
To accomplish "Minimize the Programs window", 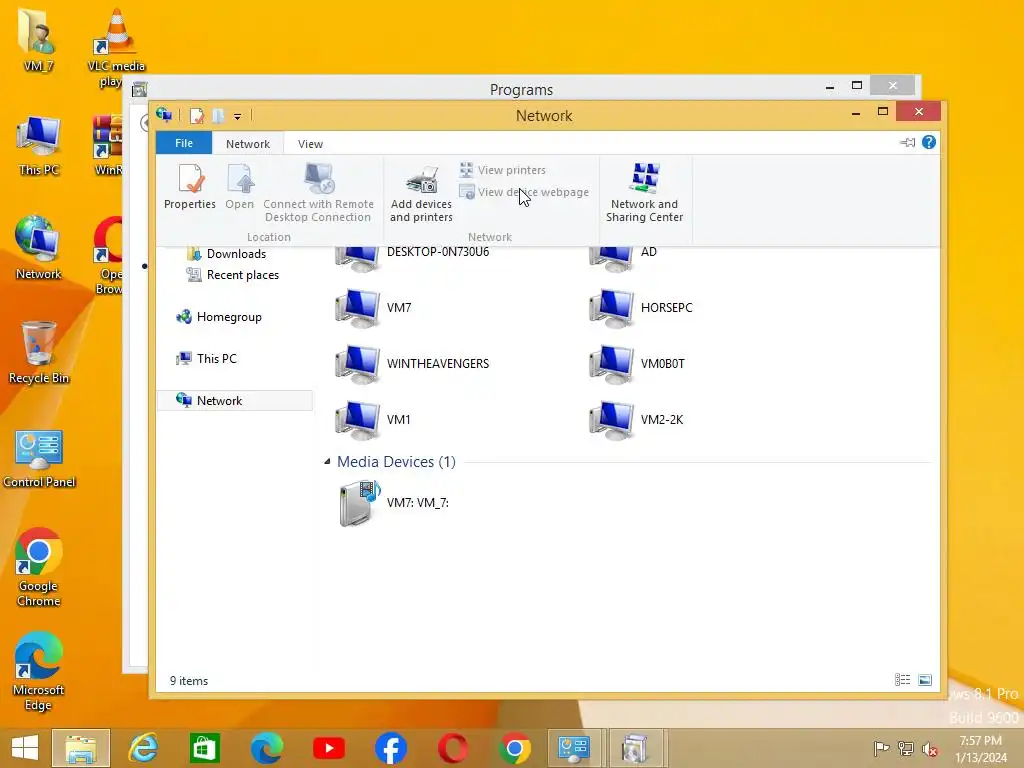I will click(830, 86).
